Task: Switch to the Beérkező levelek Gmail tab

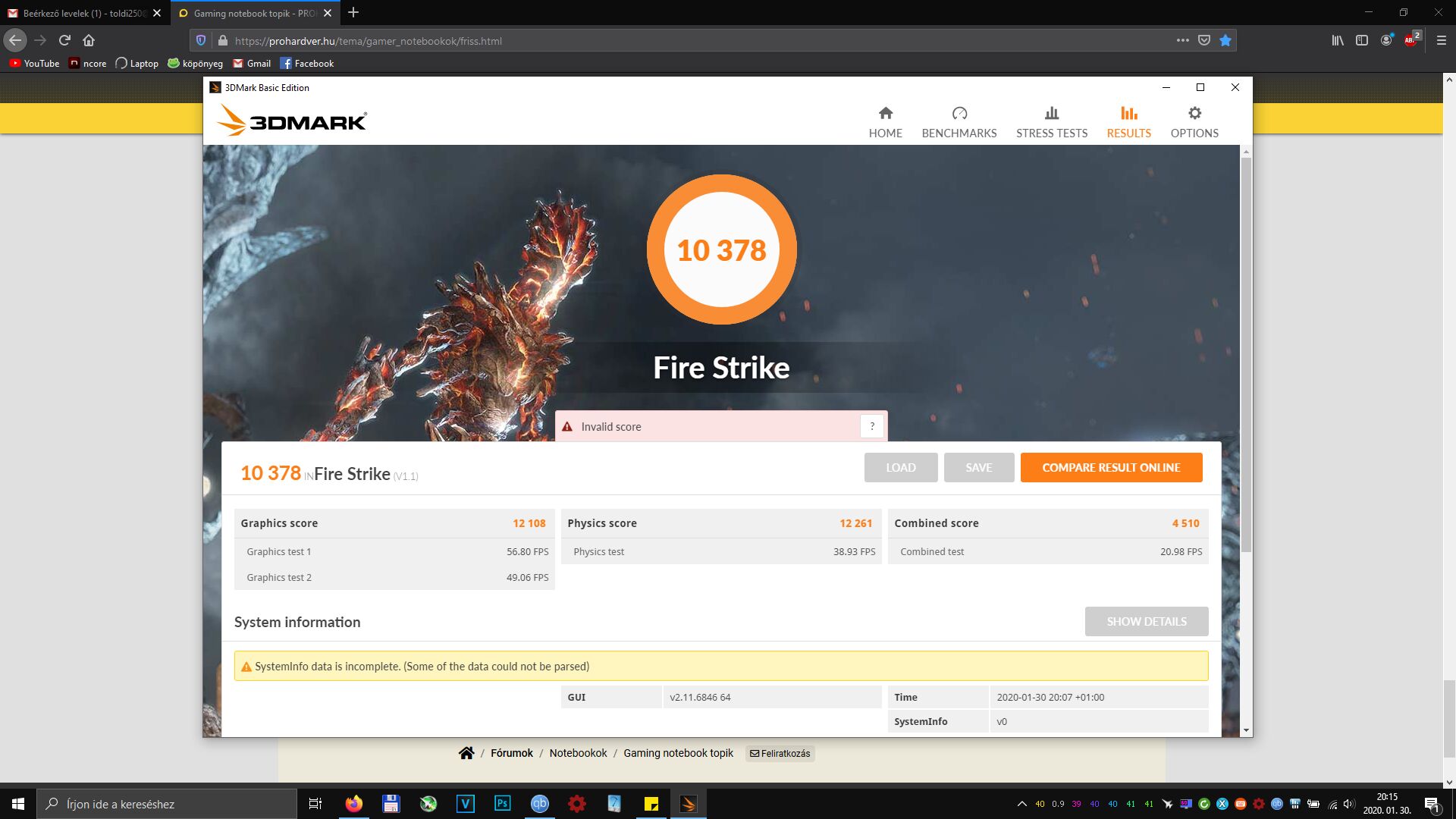Action: (x=83, y=13)
